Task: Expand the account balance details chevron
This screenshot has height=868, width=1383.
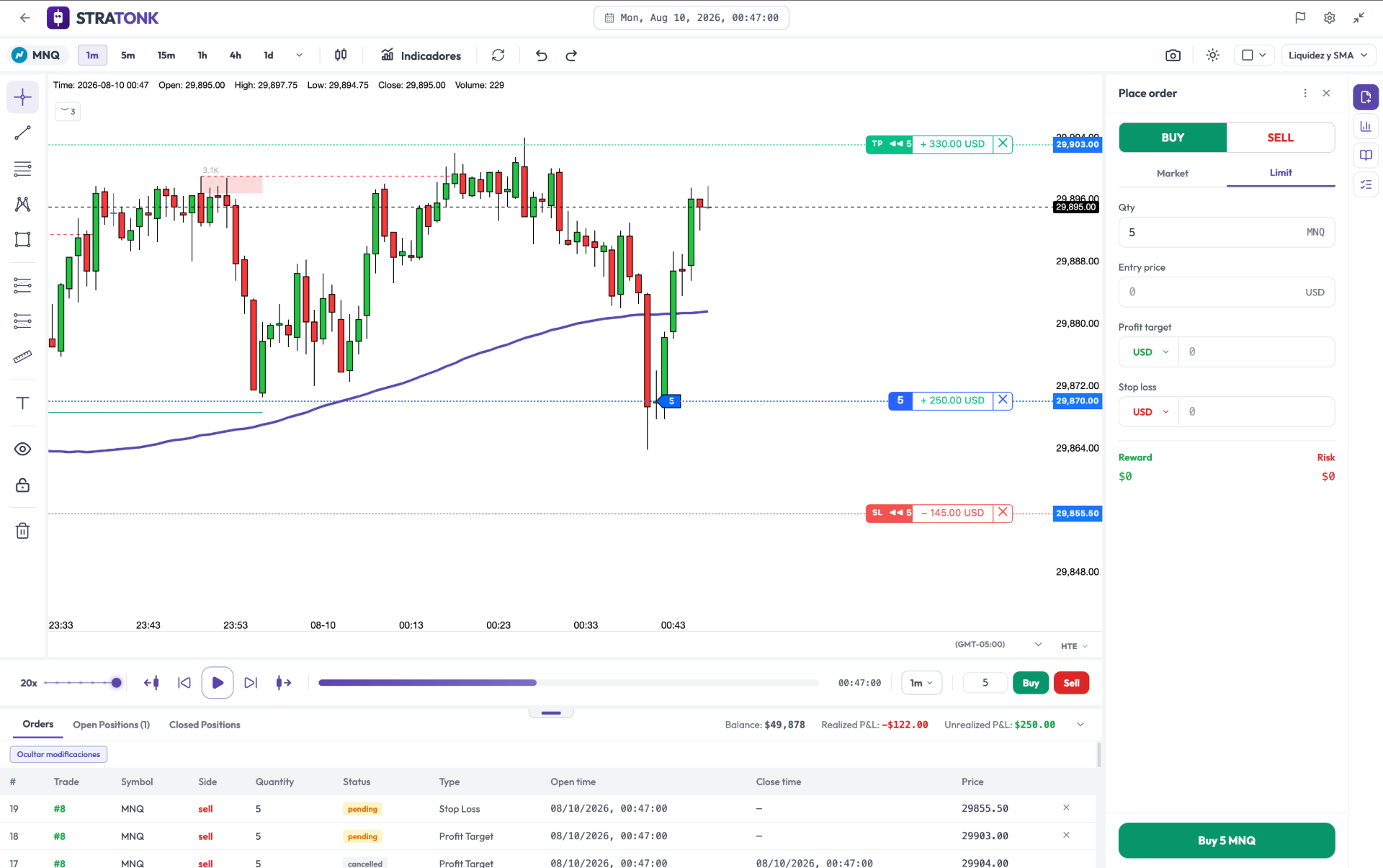Action: tap(1080, 725)
